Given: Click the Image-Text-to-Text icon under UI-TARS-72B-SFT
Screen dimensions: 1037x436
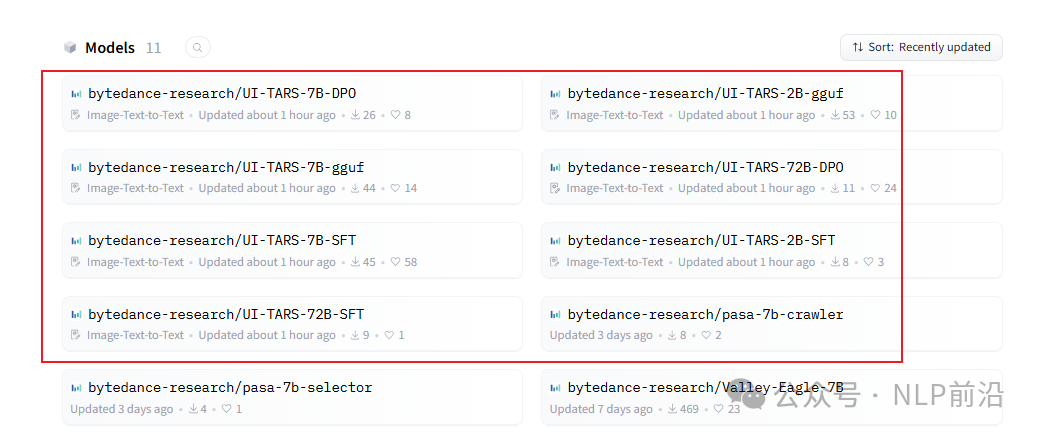Looking at the screenshot, I should pyautogui.click(x=76, y=335).
